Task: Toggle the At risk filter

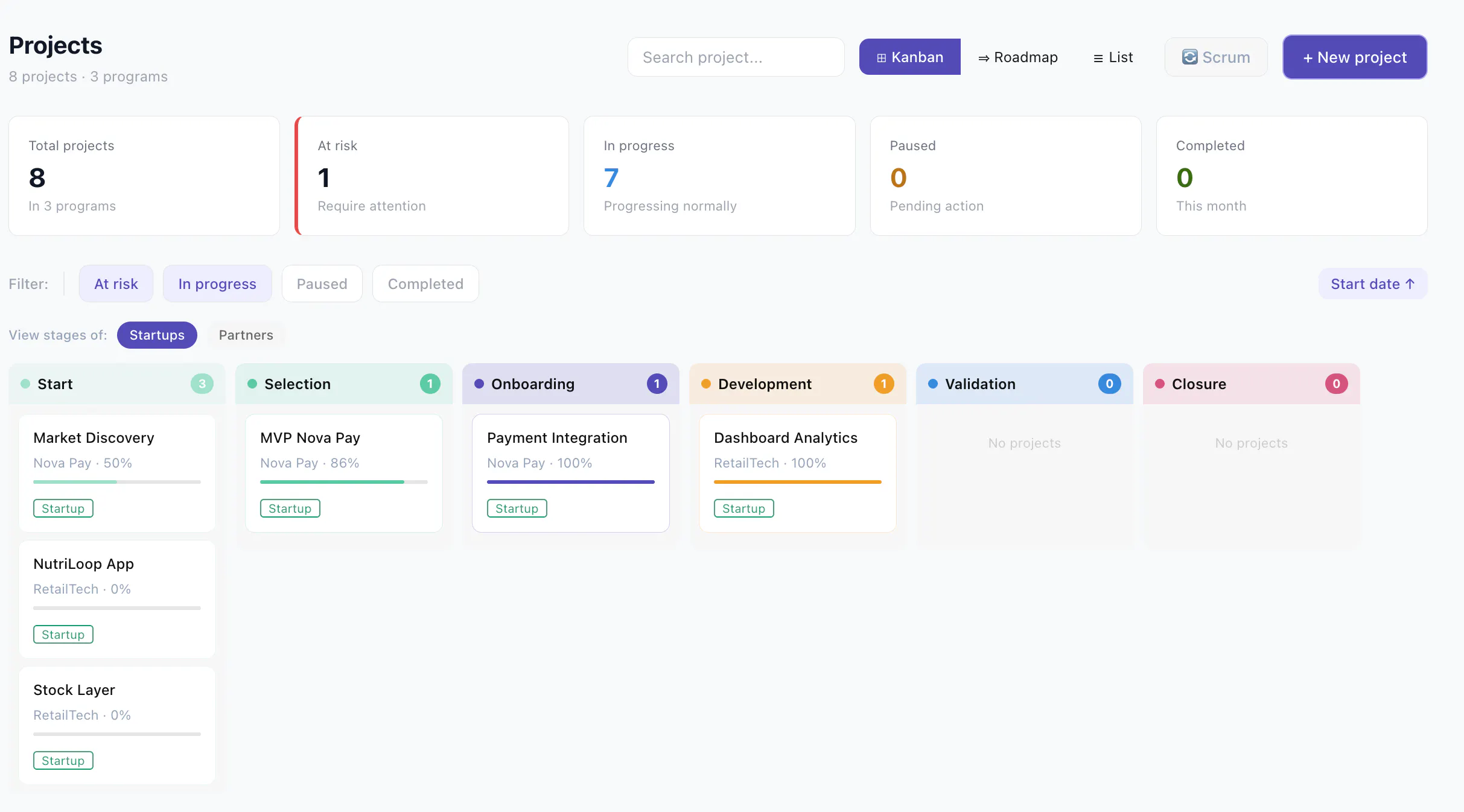Action: click(x=116, y=284)
